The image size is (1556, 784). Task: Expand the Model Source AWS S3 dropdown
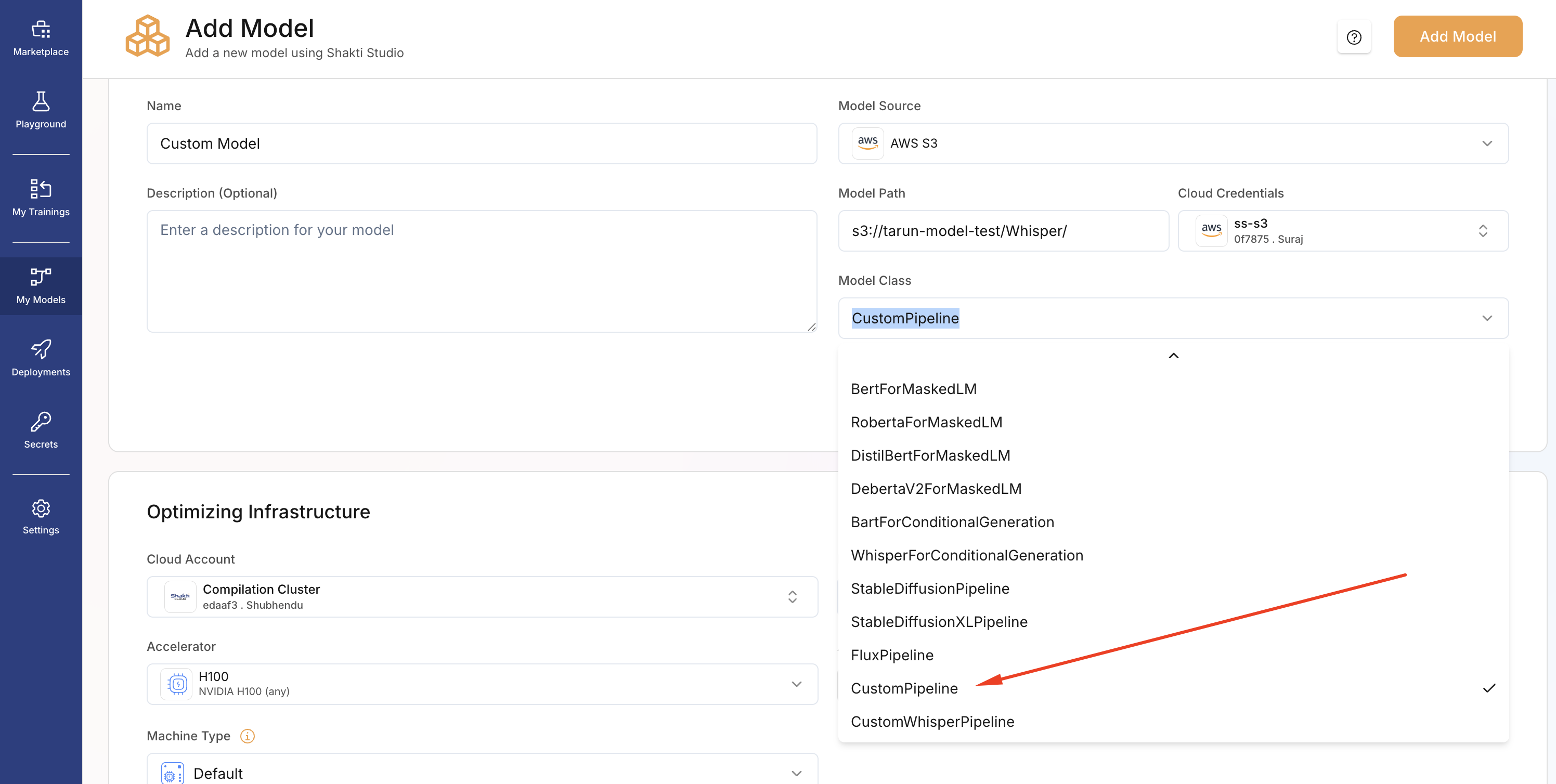[x=1172, y=143]
